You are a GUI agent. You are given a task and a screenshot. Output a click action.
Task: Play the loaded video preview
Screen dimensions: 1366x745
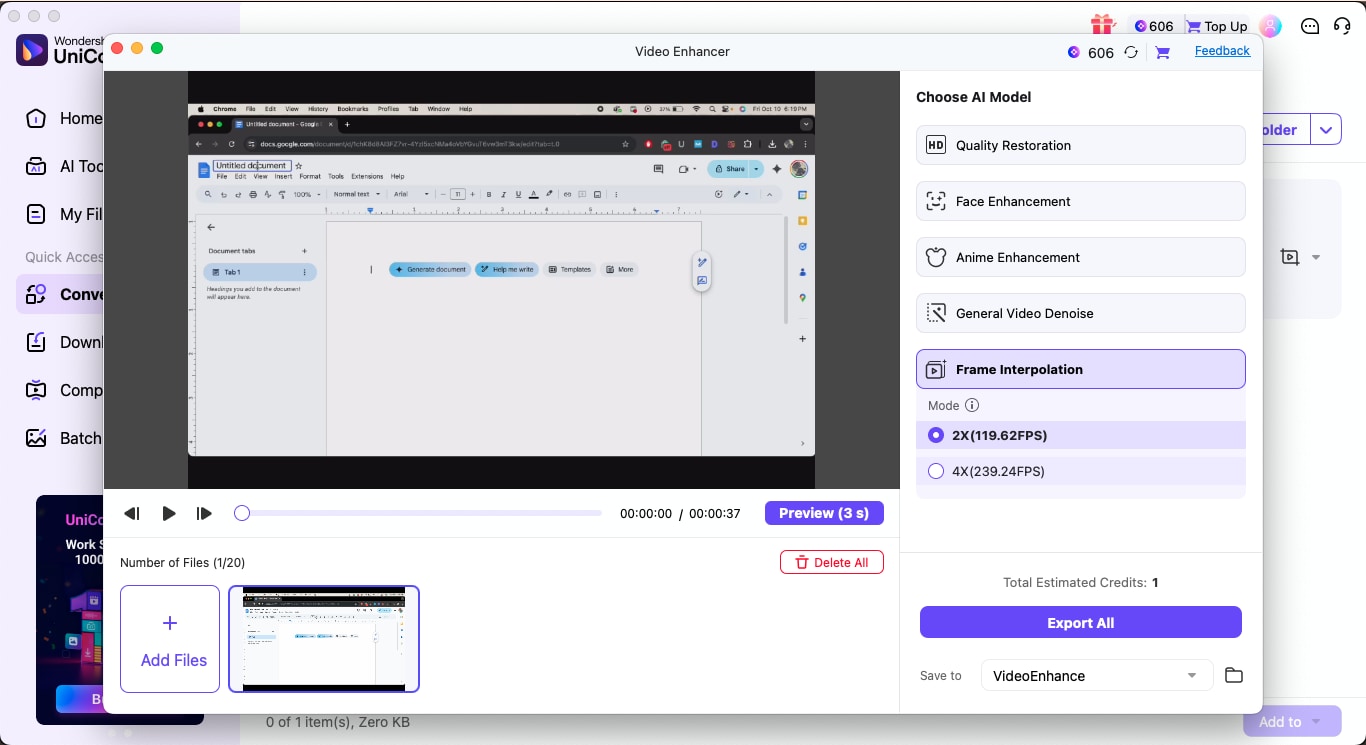[x=168, y=513]
